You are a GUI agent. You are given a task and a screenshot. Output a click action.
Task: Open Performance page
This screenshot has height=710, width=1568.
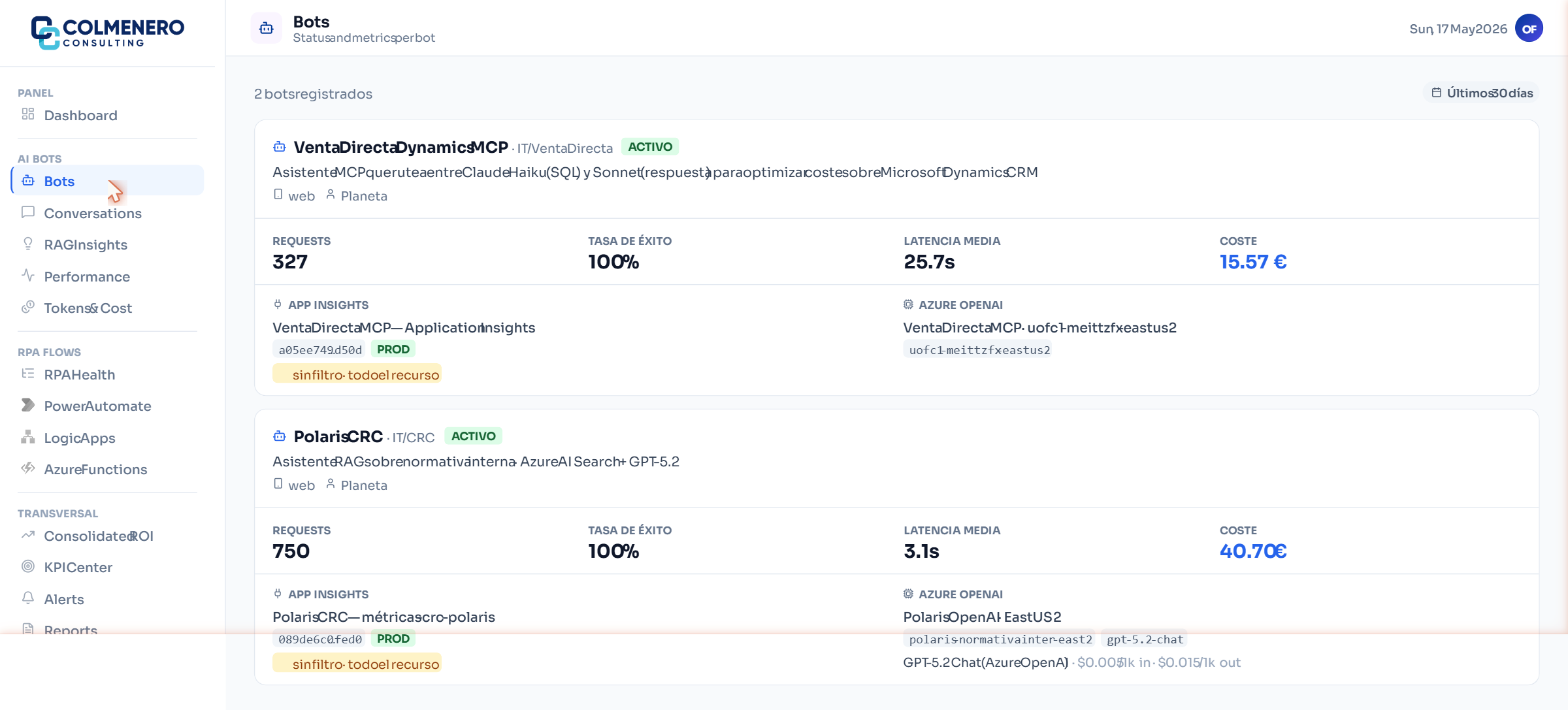[107, 276]
